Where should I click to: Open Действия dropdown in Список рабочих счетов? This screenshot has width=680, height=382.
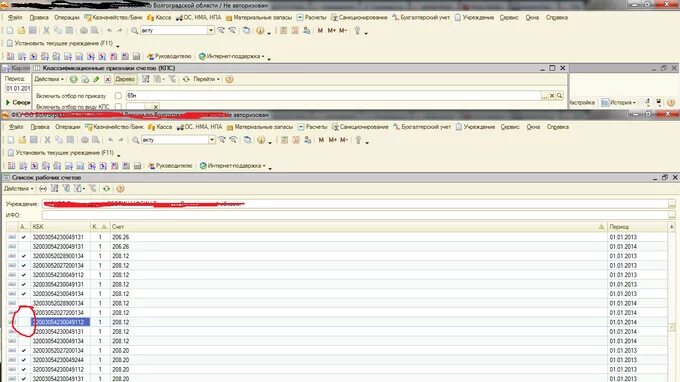pyautogui.click(x=18, y=189)
